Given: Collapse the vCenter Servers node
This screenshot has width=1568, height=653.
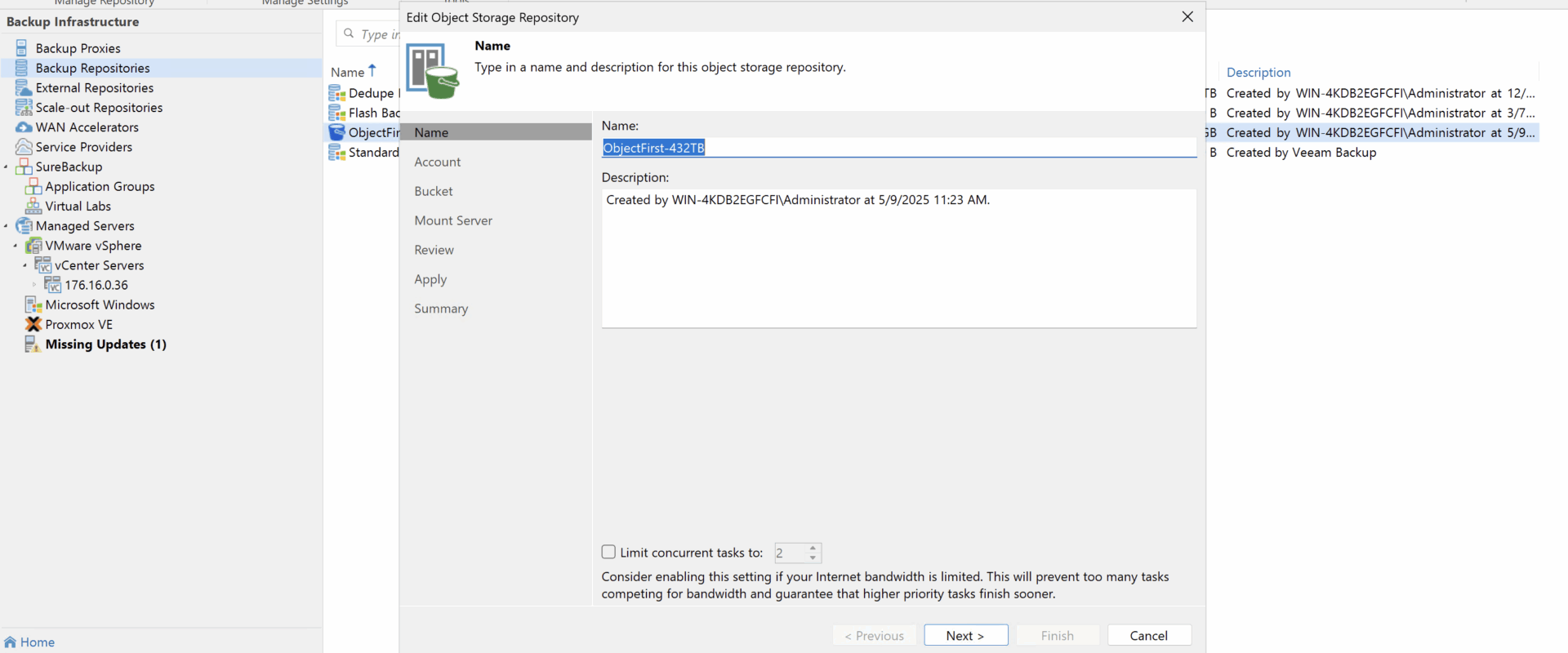Looking at the screenshot, I should coord(25,265).
